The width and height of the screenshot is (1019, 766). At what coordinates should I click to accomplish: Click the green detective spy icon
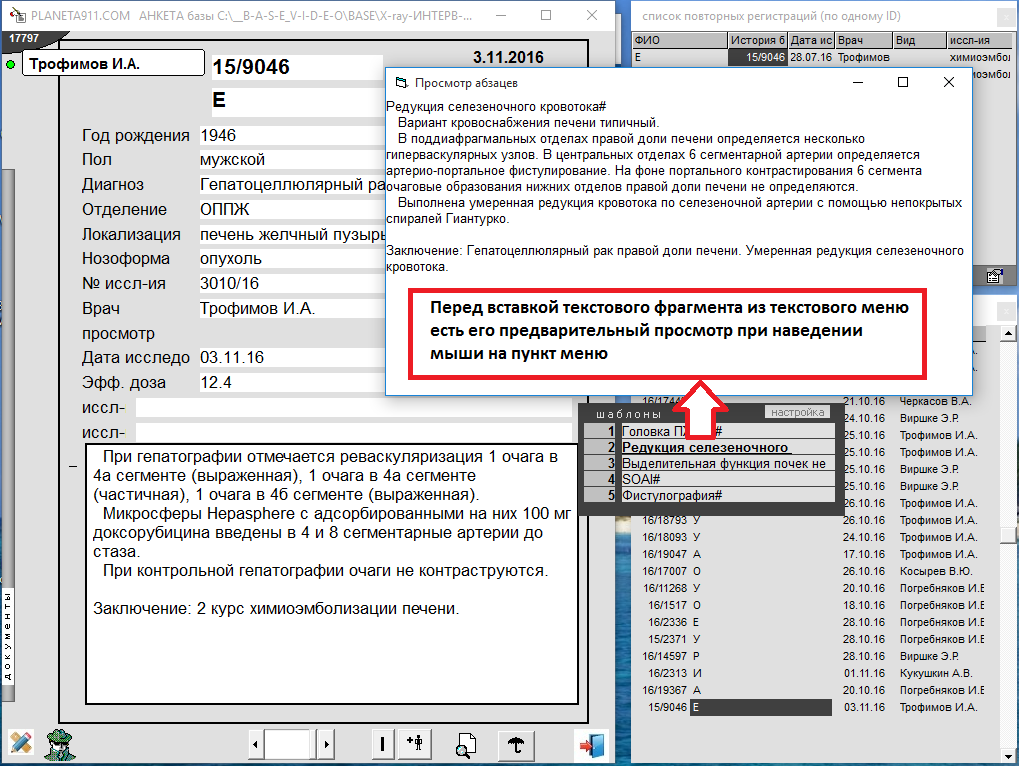[62, 744]
